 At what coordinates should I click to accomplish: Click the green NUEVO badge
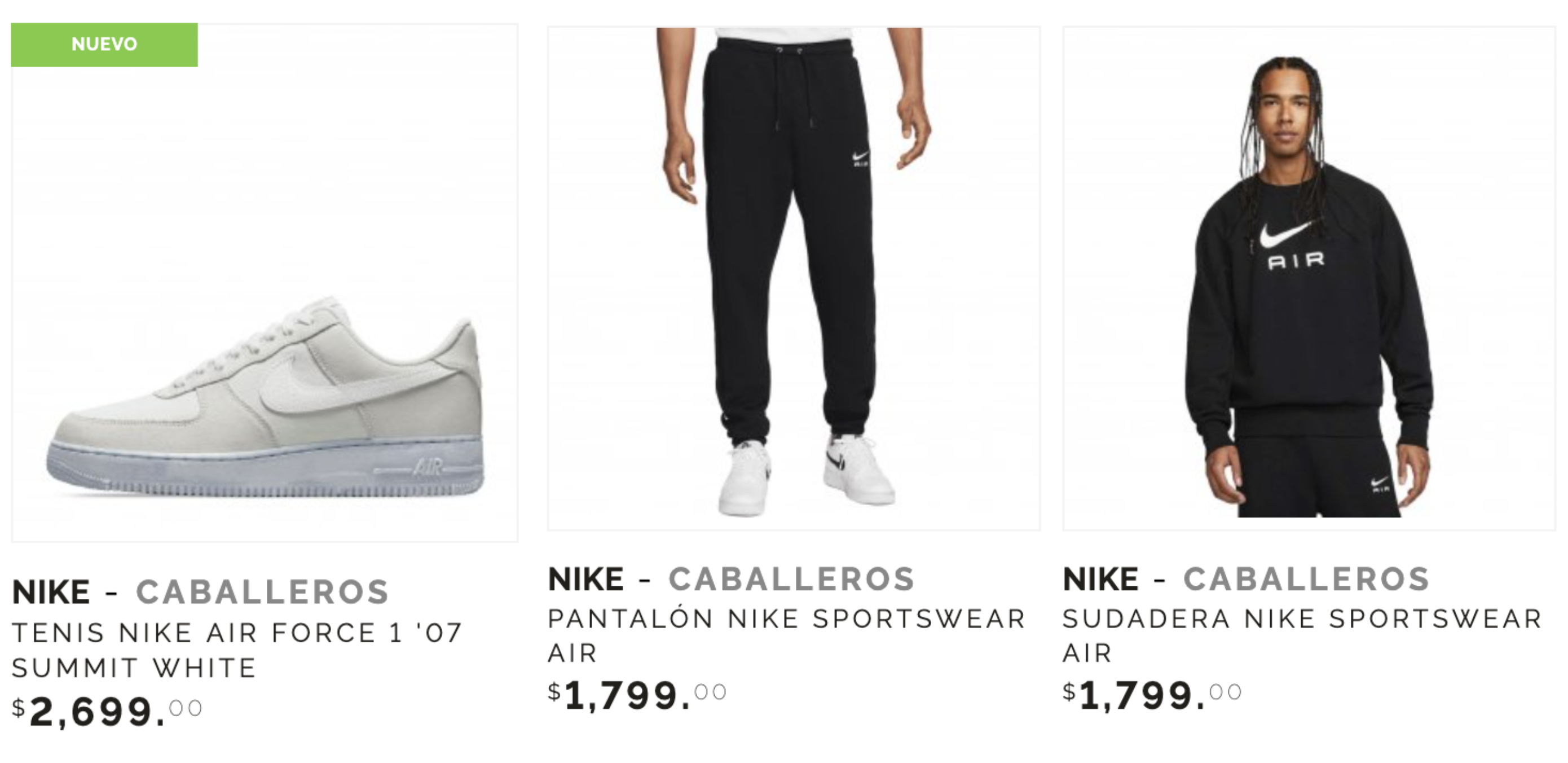click(104, 45)
